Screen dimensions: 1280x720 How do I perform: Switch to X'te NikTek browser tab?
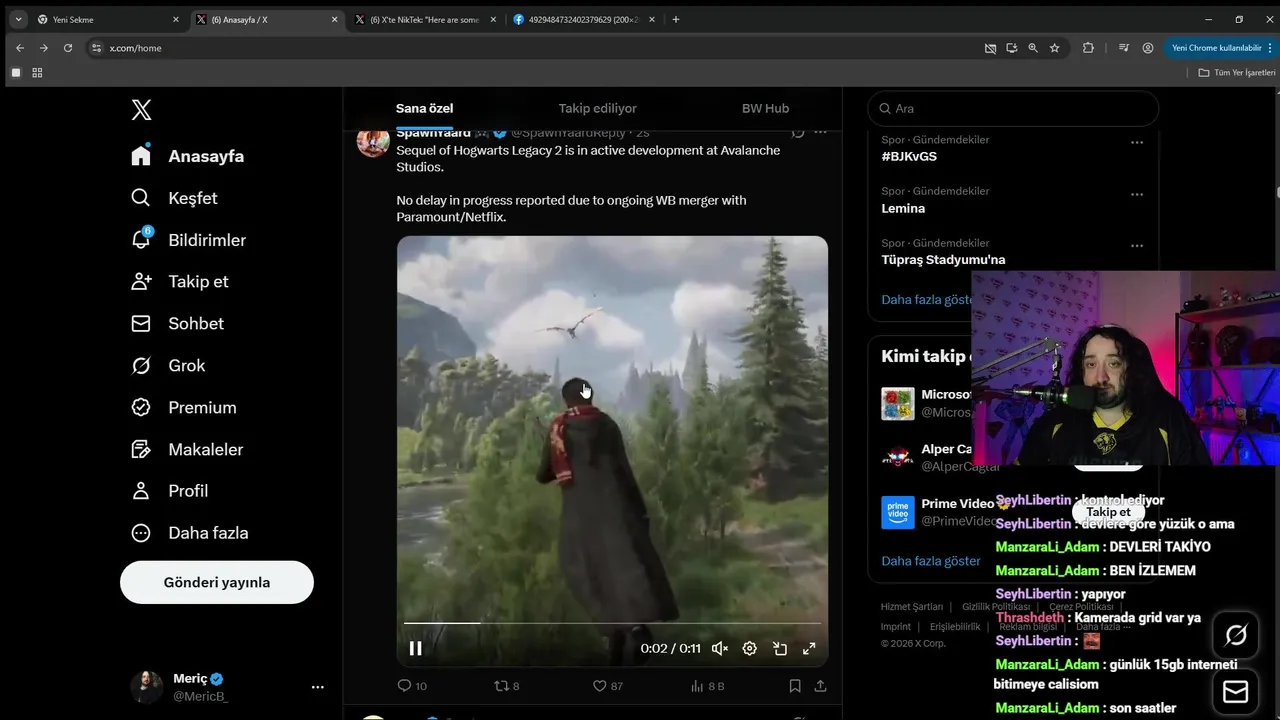pyautogui.click(x=424, y=19)
